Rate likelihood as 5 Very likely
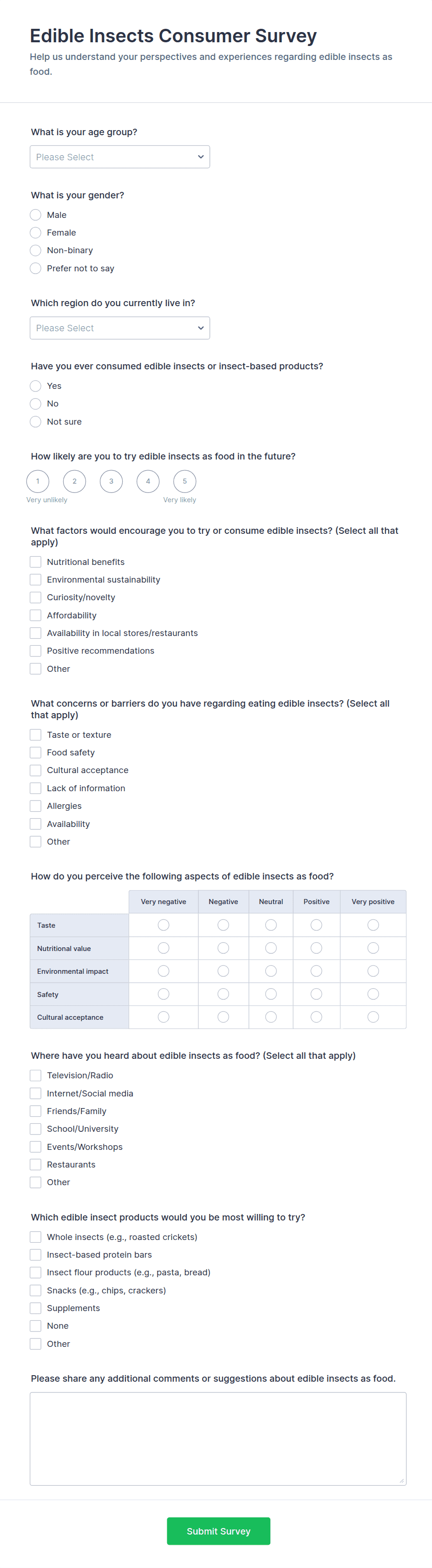Image resolution: width=432 pixels, height=1568 pixels. [185, 481]
